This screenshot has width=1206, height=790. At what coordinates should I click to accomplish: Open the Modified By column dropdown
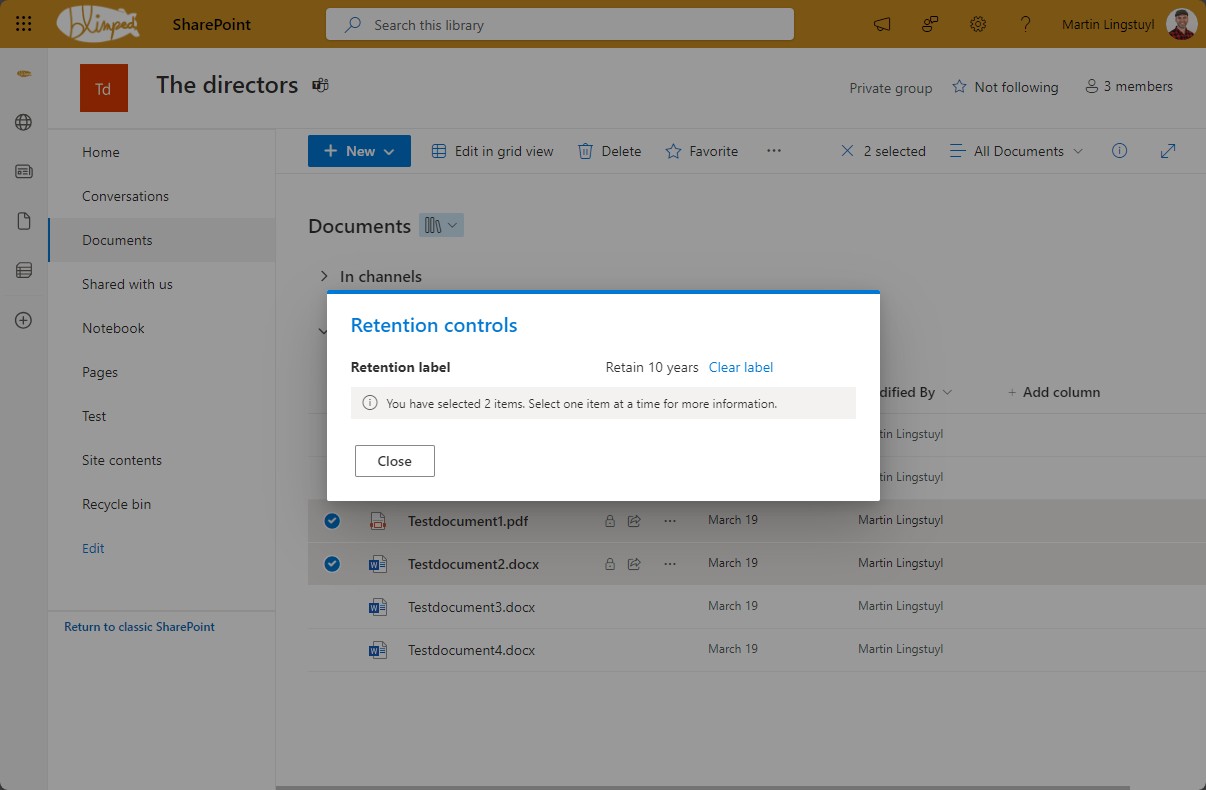[x=947, y=393]
